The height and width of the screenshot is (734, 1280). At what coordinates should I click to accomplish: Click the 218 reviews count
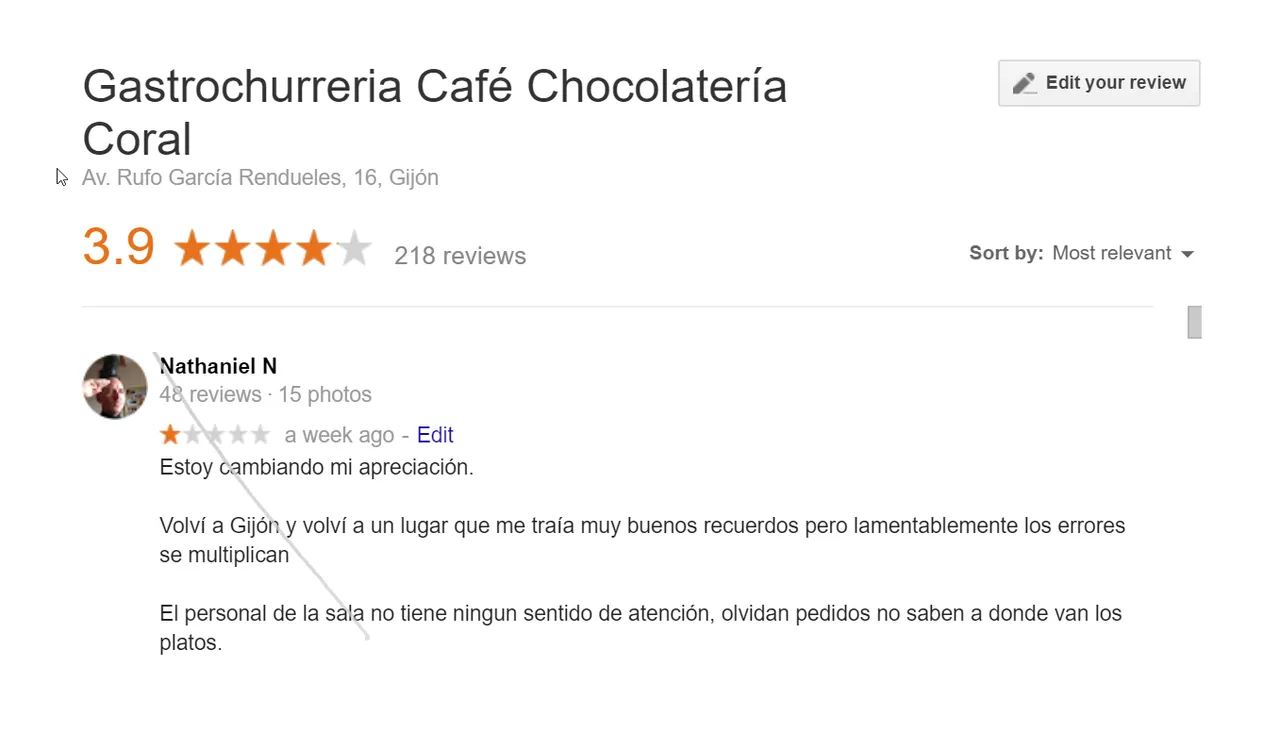[460, 256]
